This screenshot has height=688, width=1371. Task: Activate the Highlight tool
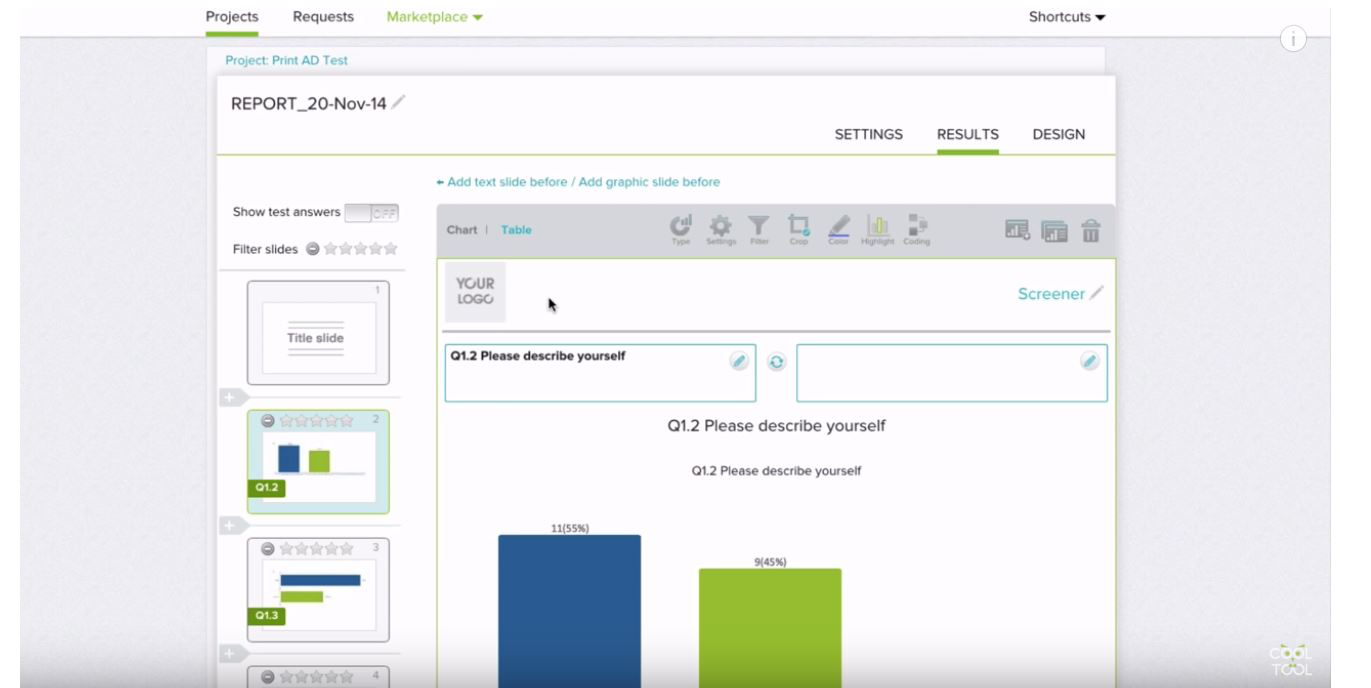877,229
